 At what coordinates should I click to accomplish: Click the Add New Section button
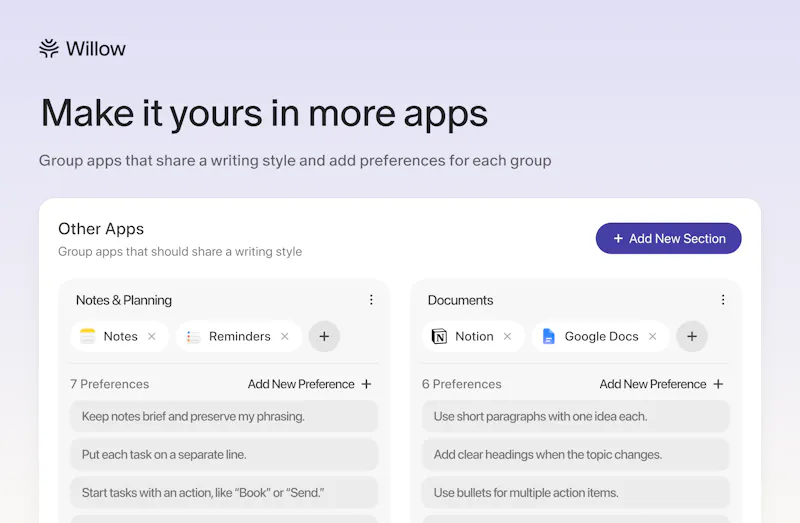[668, 238]
